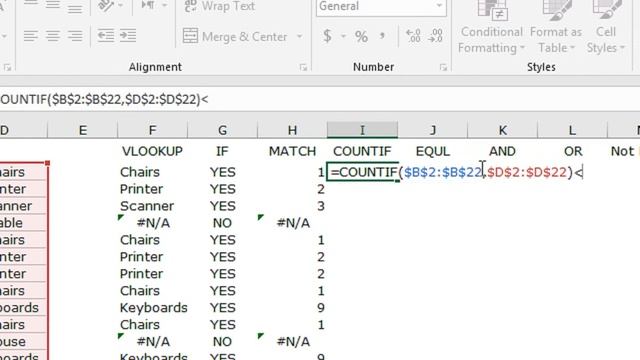Click the Text Direction icon
This screenshot has width=640, height=360.
(x=148, y=5)
